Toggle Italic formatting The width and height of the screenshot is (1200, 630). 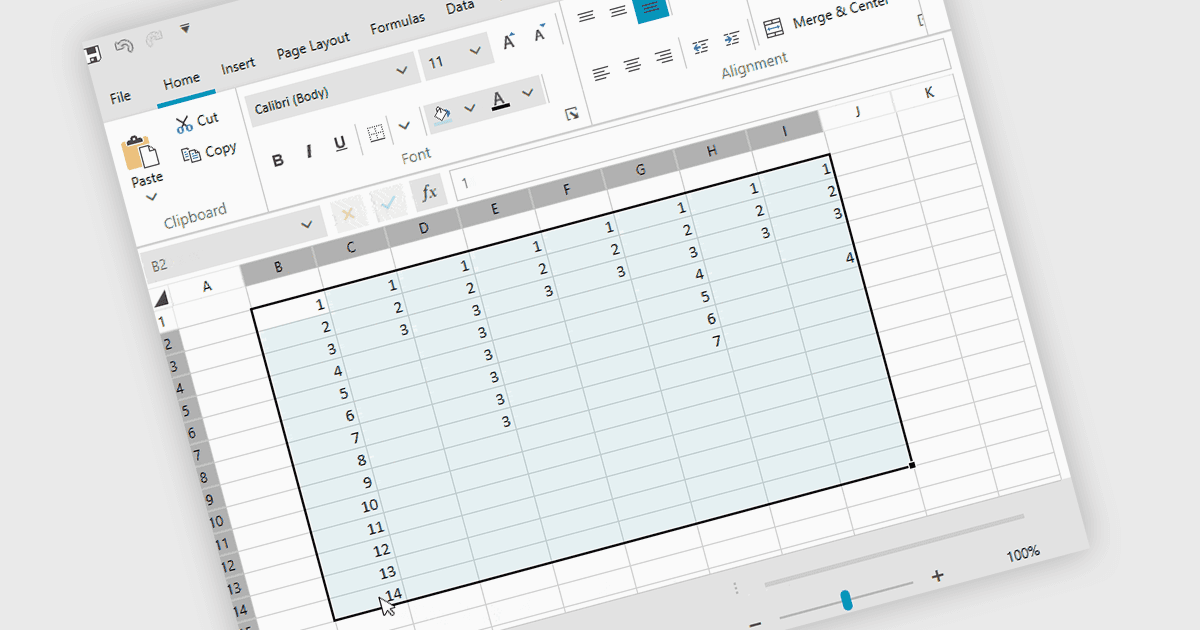tap(309, 152)
